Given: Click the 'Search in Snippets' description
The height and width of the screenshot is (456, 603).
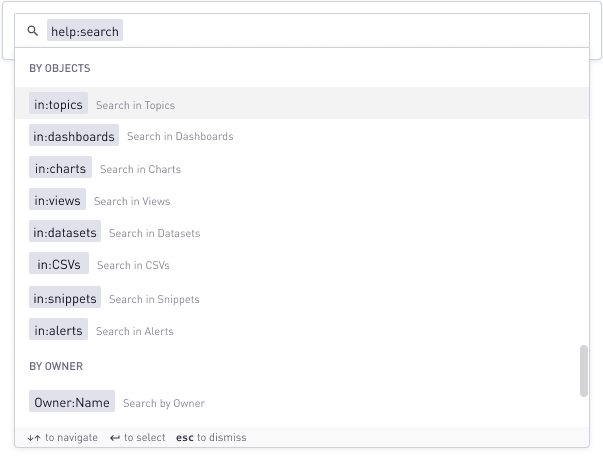Looking at the screenshot, I should coord(154,299).
